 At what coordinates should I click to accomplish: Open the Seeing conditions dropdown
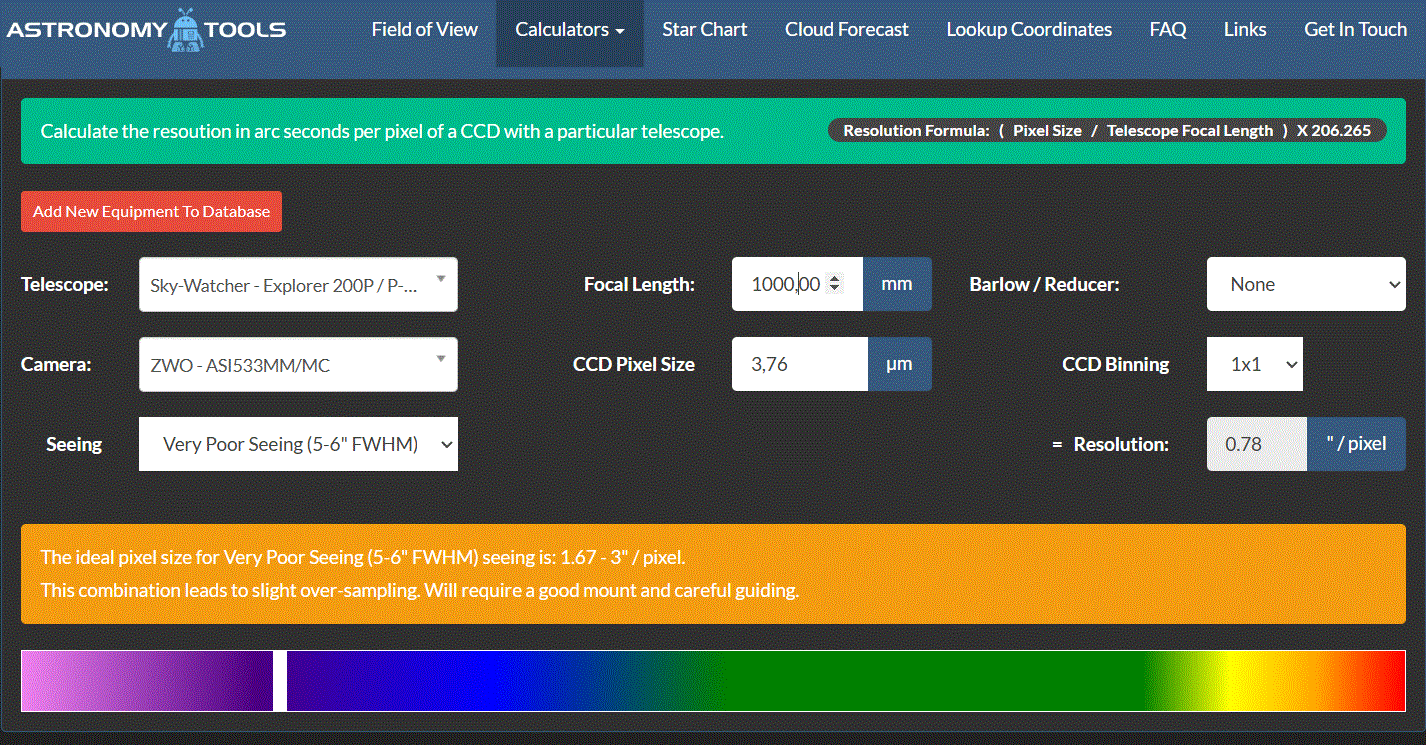coord(298,444)
